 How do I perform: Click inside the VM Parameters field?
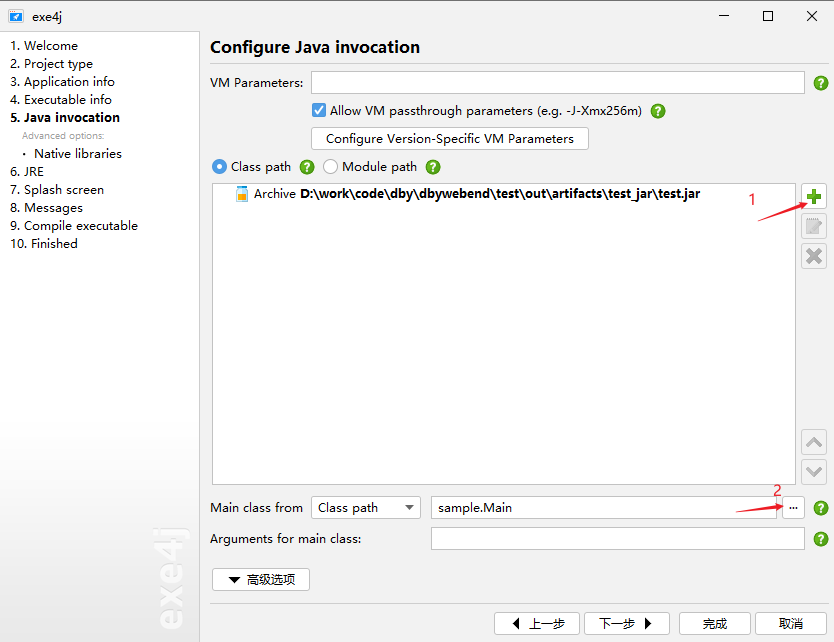click(557, 82)
